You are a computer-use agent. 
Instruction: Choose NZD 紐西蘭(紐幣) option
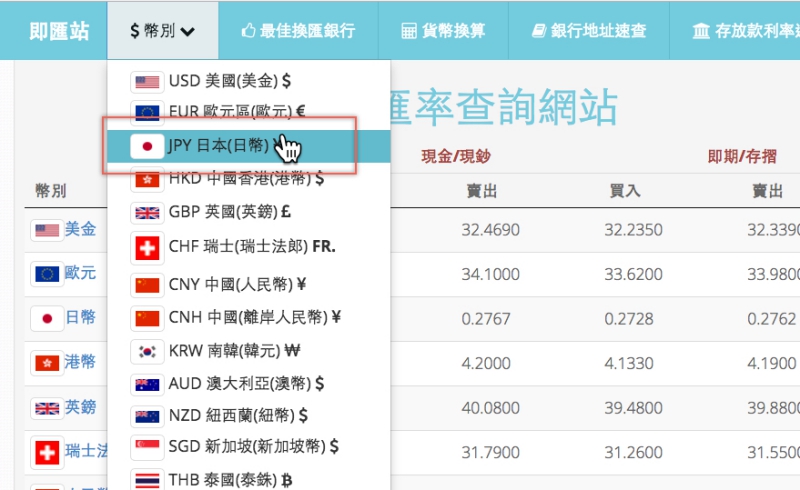[249, 415]
